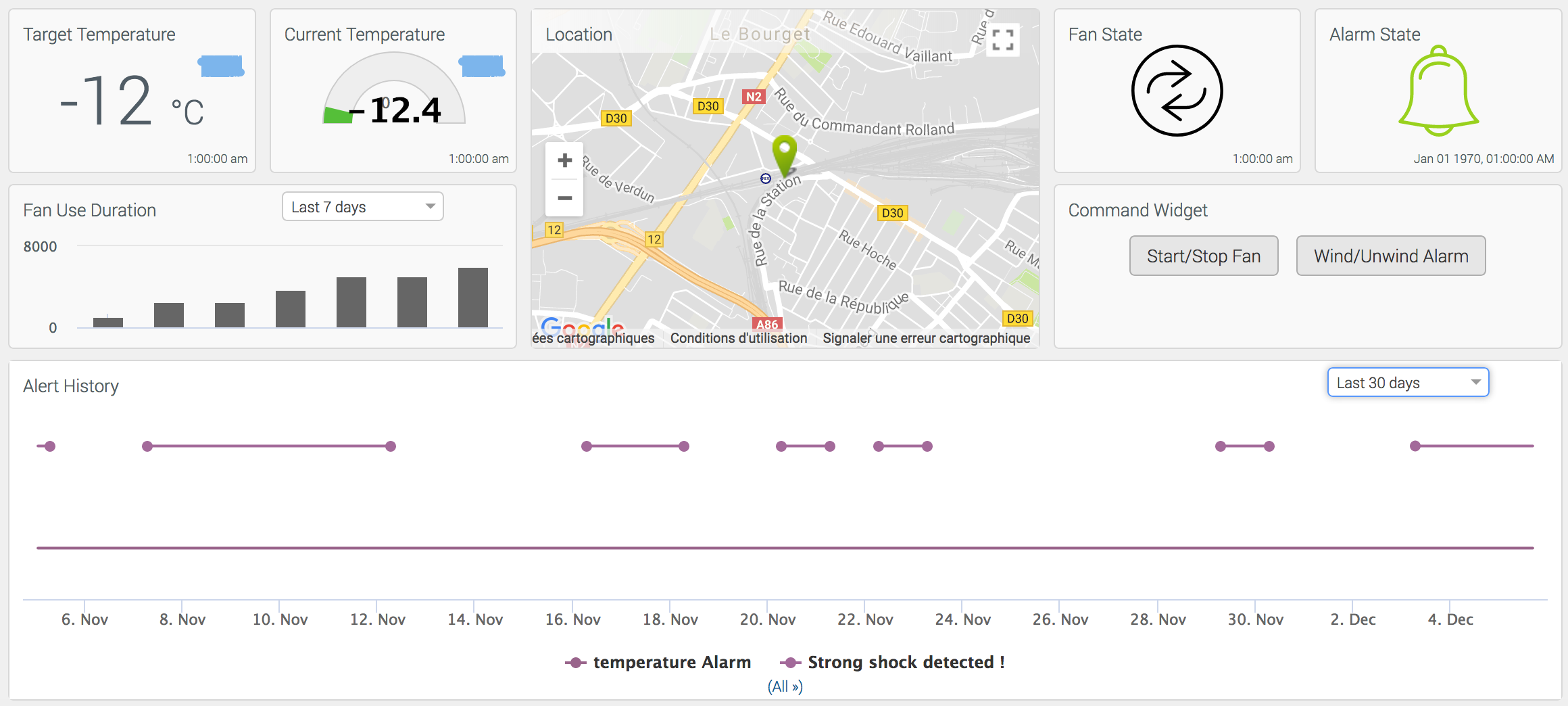Toggle Strong shock detected legend series
The height and width of the screenshot is (706, 1568).
[893, 662]
